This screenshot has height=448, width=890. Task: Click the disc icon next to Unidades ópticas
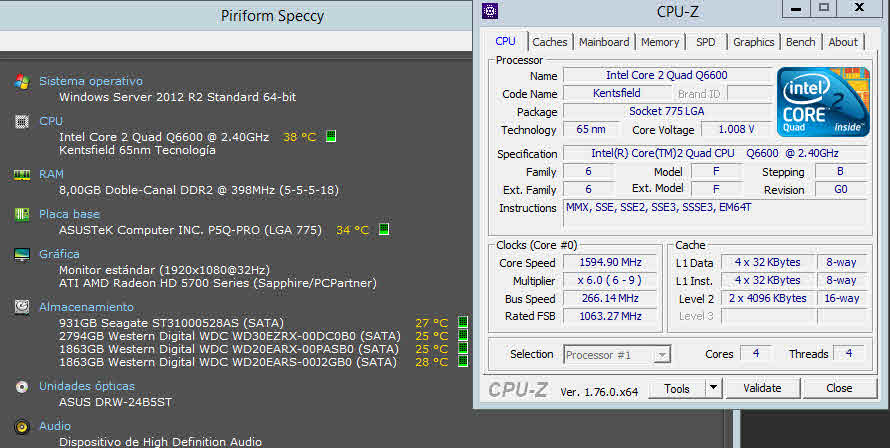click(22, 387)
